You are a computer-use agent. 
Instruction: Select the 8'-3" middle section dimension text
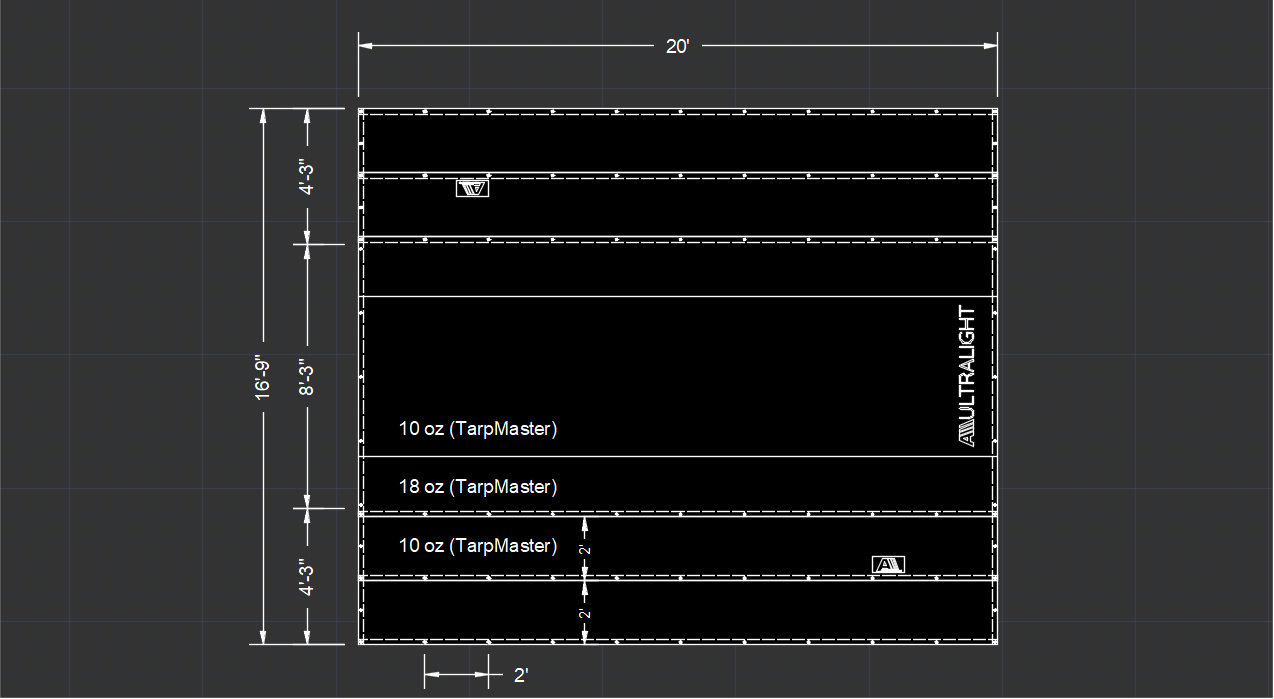[307, 377]
